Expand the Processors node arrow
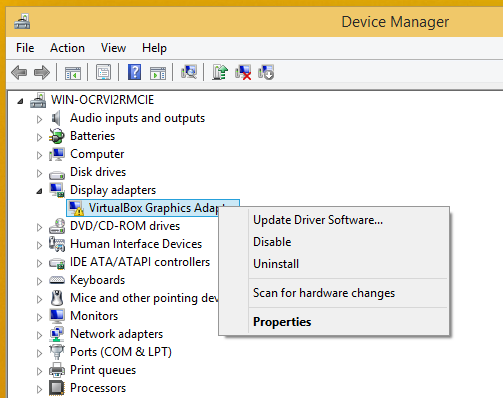This screenshot has height=398, width=503. click(x=39, y=389)
